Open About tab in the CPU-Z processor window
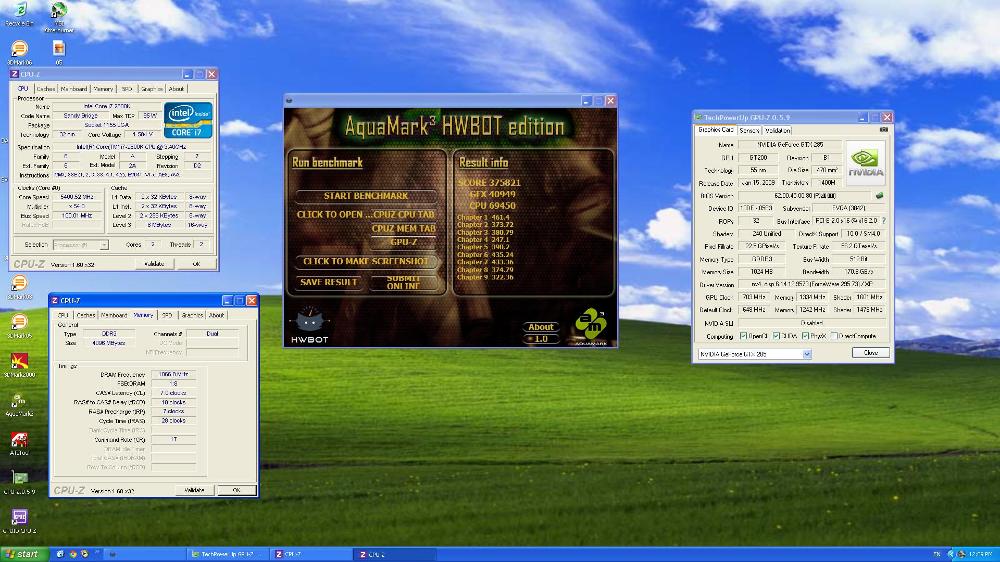This screenshot has height=562, width=1000. (x=177, y=89)
